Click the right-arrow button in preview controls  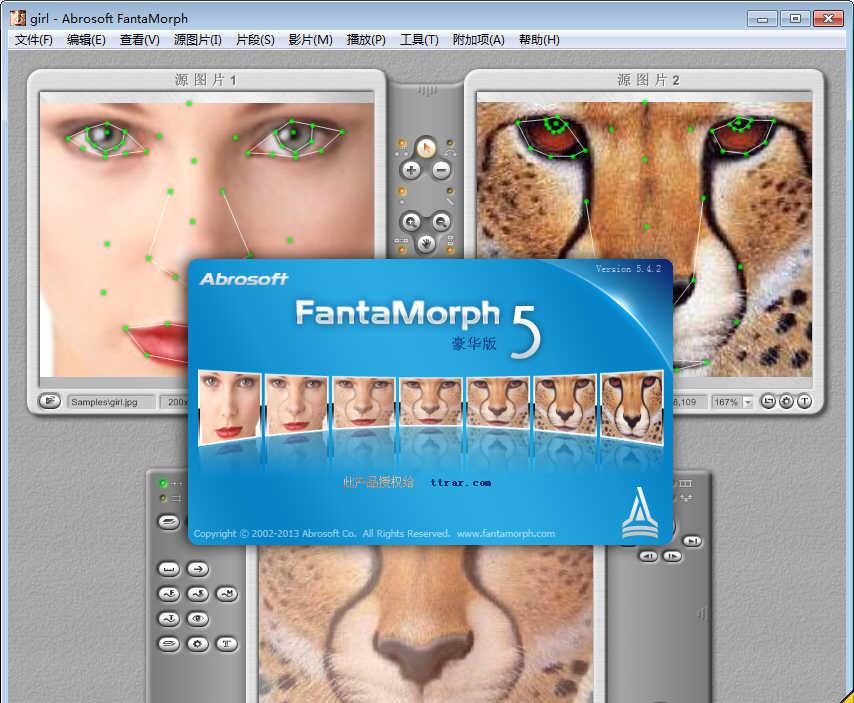point(198,569)
